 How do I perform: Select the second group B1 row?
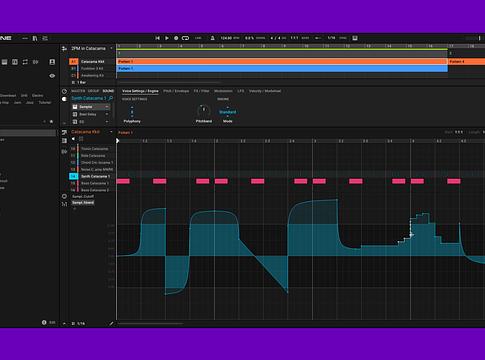tap(92, 69)
